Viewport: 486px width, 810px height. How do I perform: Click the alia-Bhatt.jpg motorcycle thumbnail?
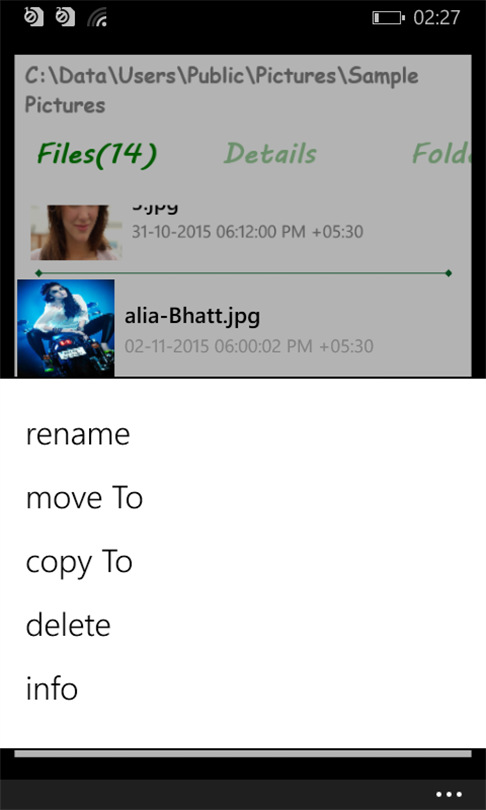pos(66,328)
